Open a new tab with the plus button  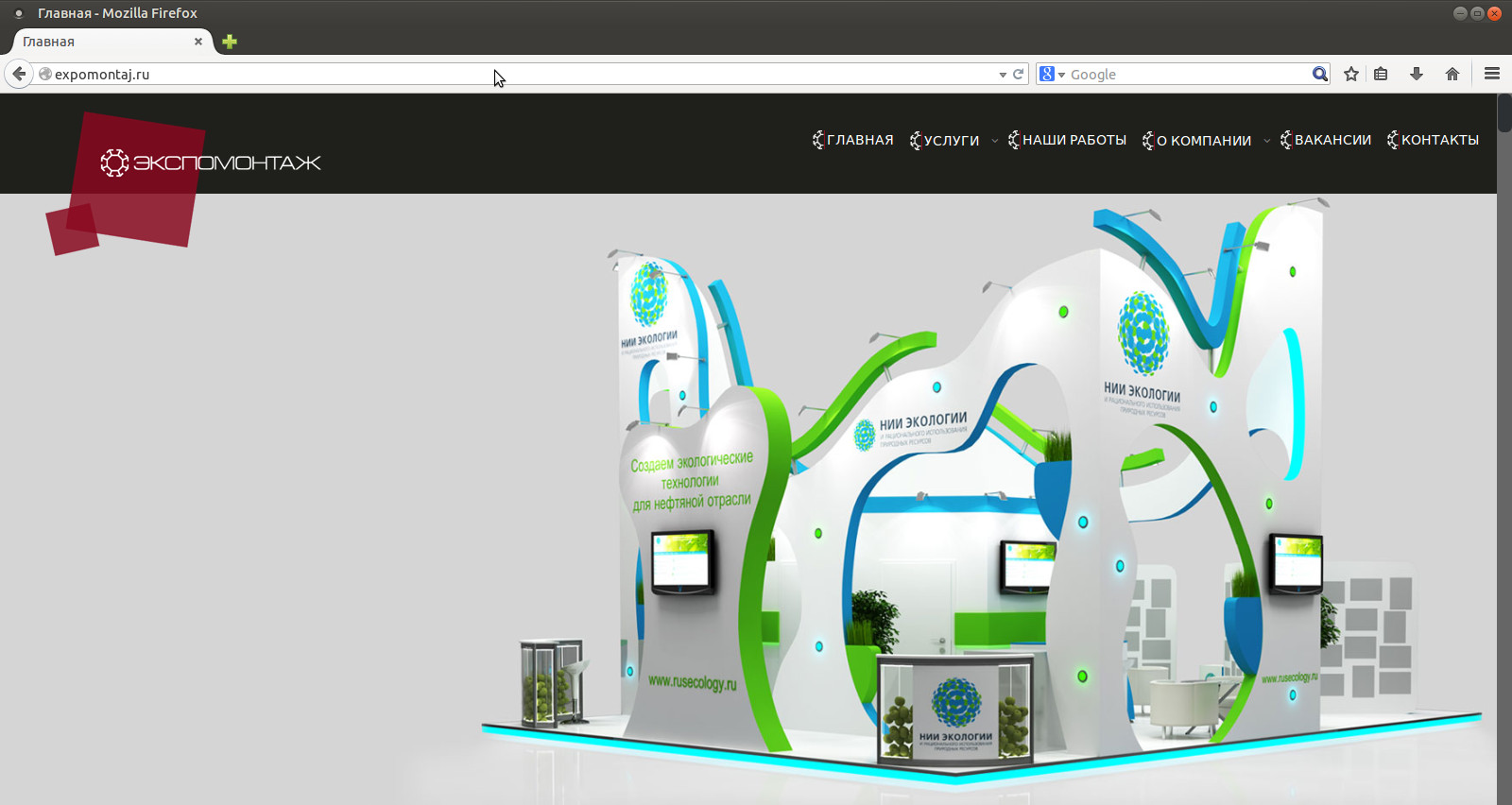coord(229,42)
